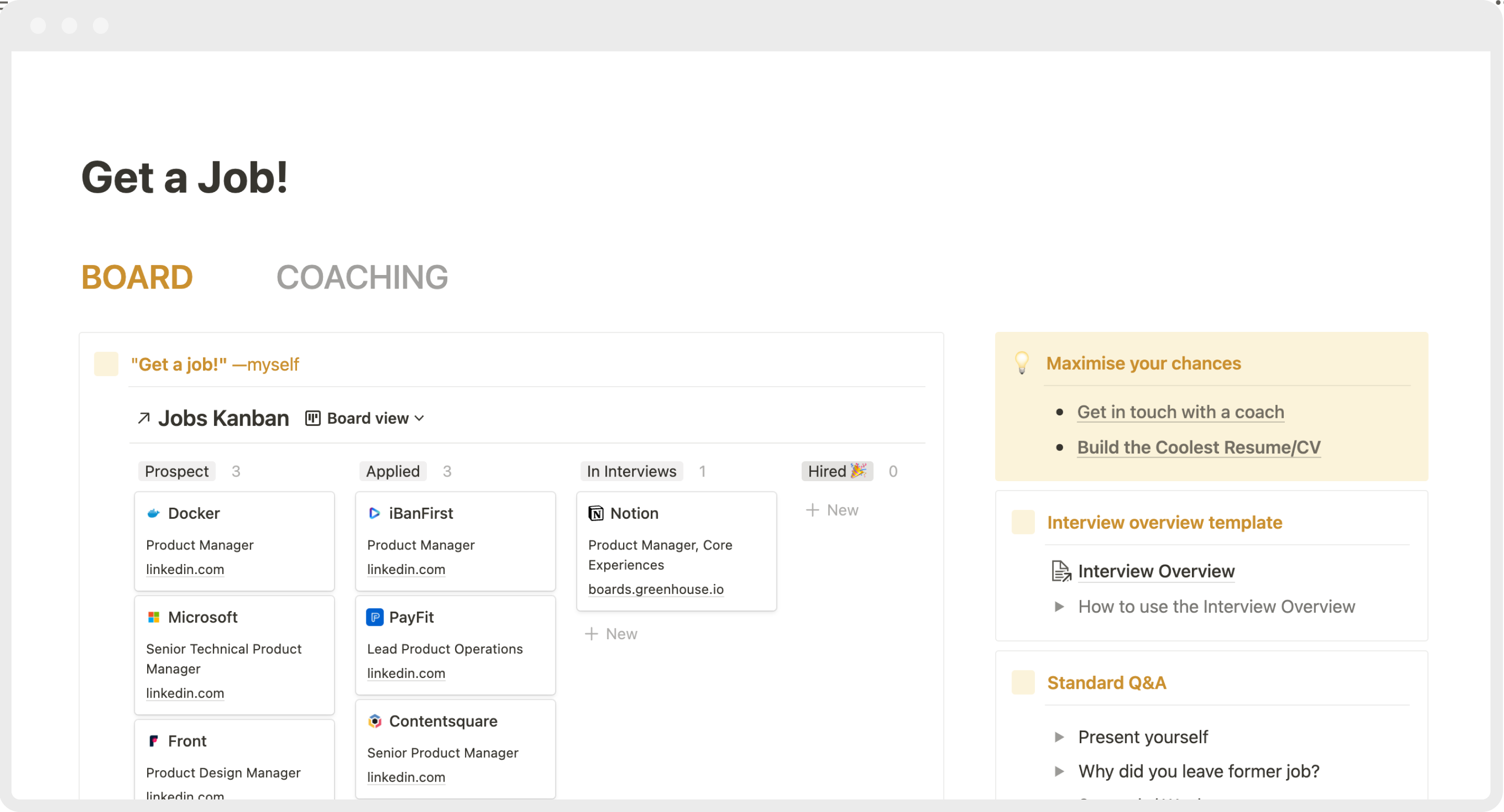Click the PayFit logo icon
Image resolution: width=1504 pixels, height=812 pixels.
pos(374,617)
